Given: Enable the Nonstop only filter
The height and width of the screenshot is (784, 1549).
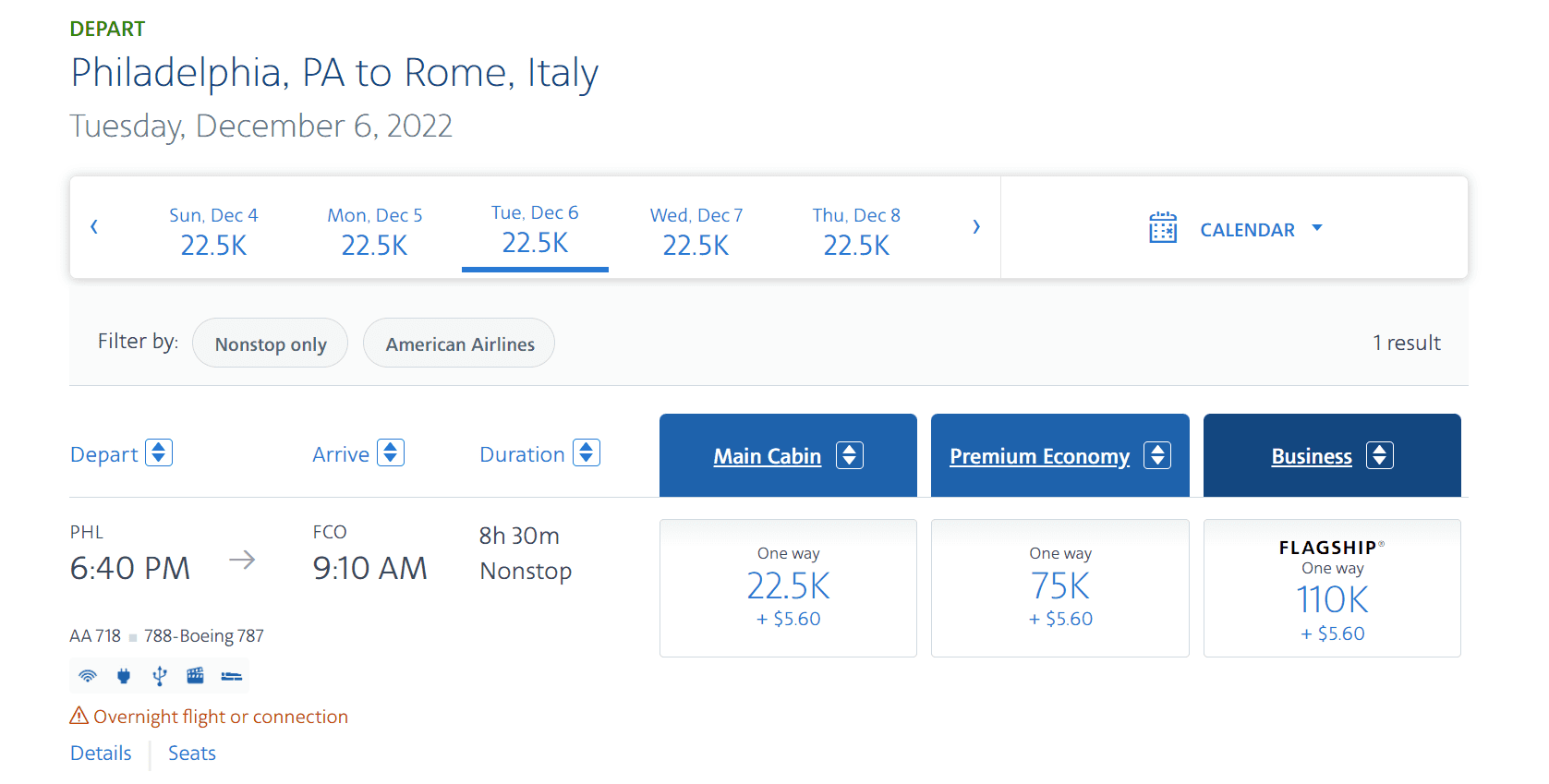Looking at the screenshot, I should [x=270, y=343].
